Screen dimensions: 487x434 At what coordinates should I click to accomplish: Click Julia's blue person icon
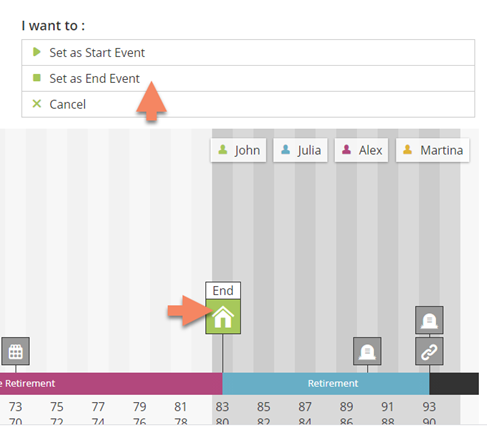[x=285, y=150]
